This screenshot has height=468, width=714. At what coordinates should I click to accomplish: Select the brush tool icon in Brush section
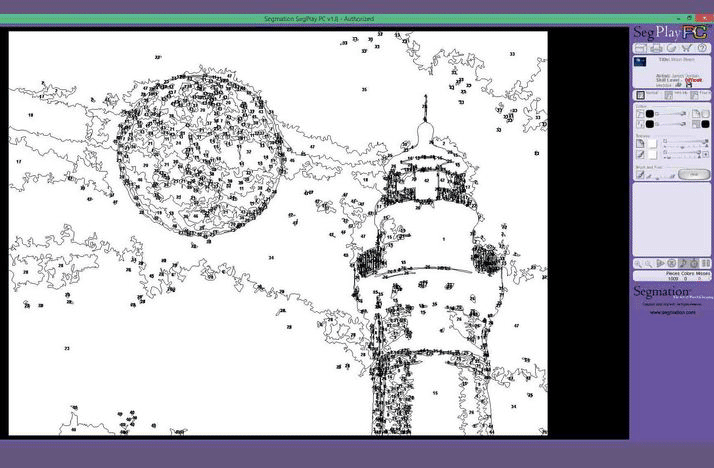[x=640, y=175]
